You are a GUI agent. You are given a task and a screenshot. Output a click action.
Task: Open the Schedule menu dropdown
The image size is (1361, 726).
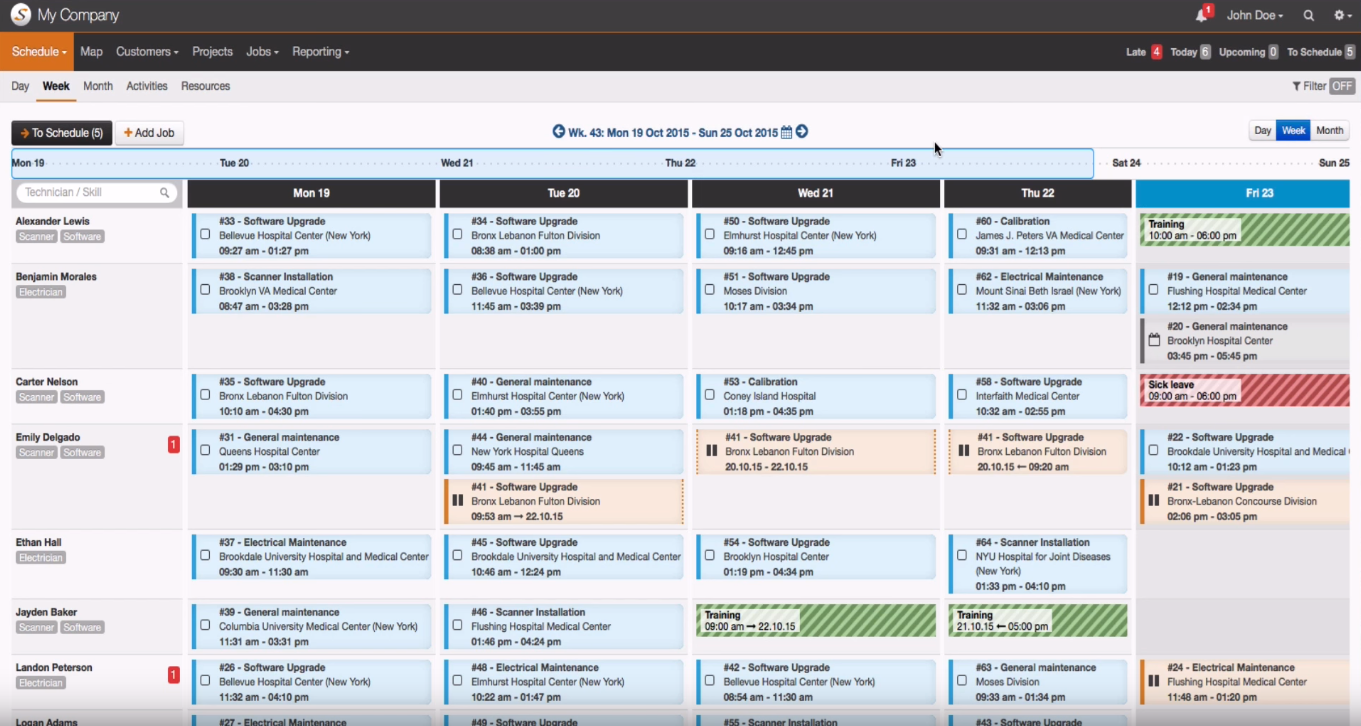click(36, 51)
